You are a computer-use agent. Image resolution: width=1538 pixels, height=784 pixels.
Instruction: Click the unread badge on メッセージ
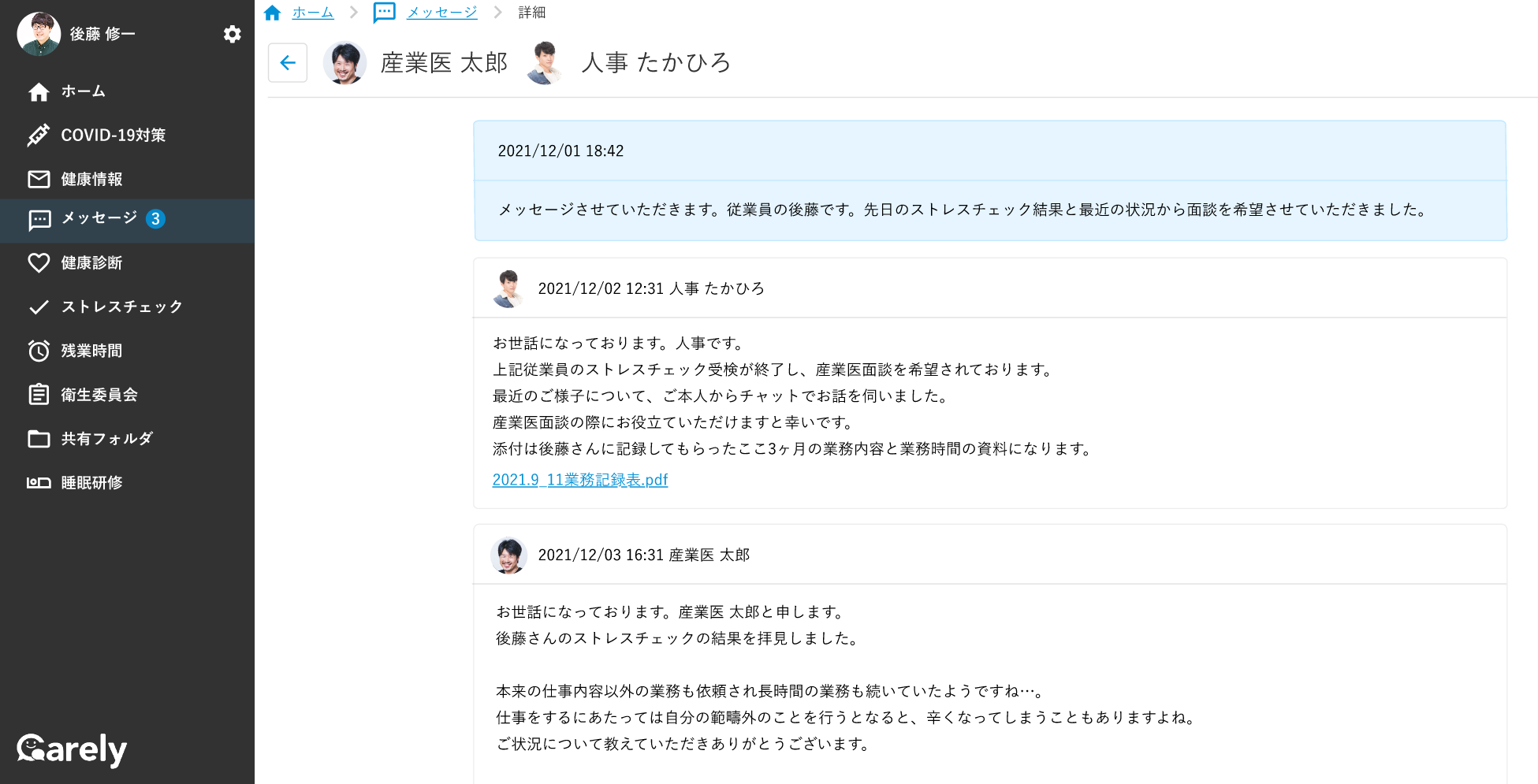pyautogui.click(x=155, y=219)
